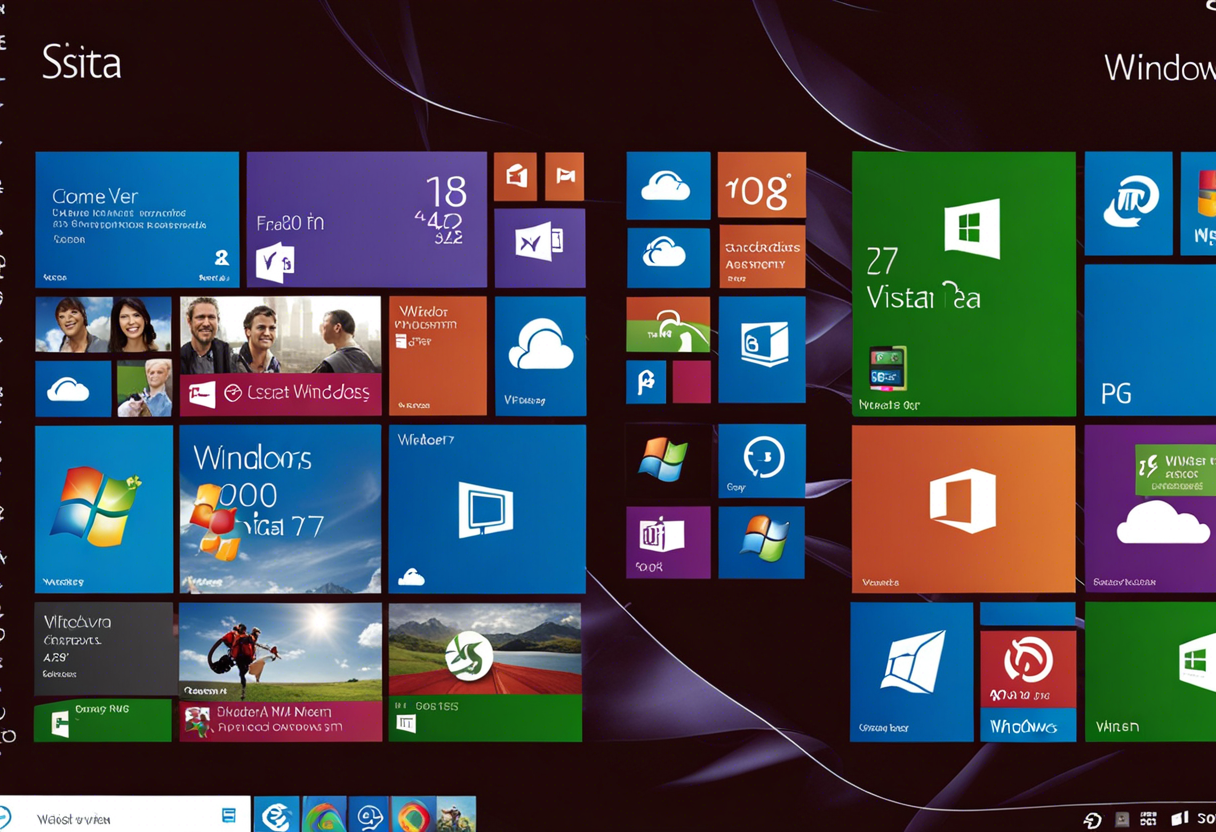Screen dimensions: 1216x832
Task: Open the kite surfer photo tile
Action: click(x=280, y=650)
